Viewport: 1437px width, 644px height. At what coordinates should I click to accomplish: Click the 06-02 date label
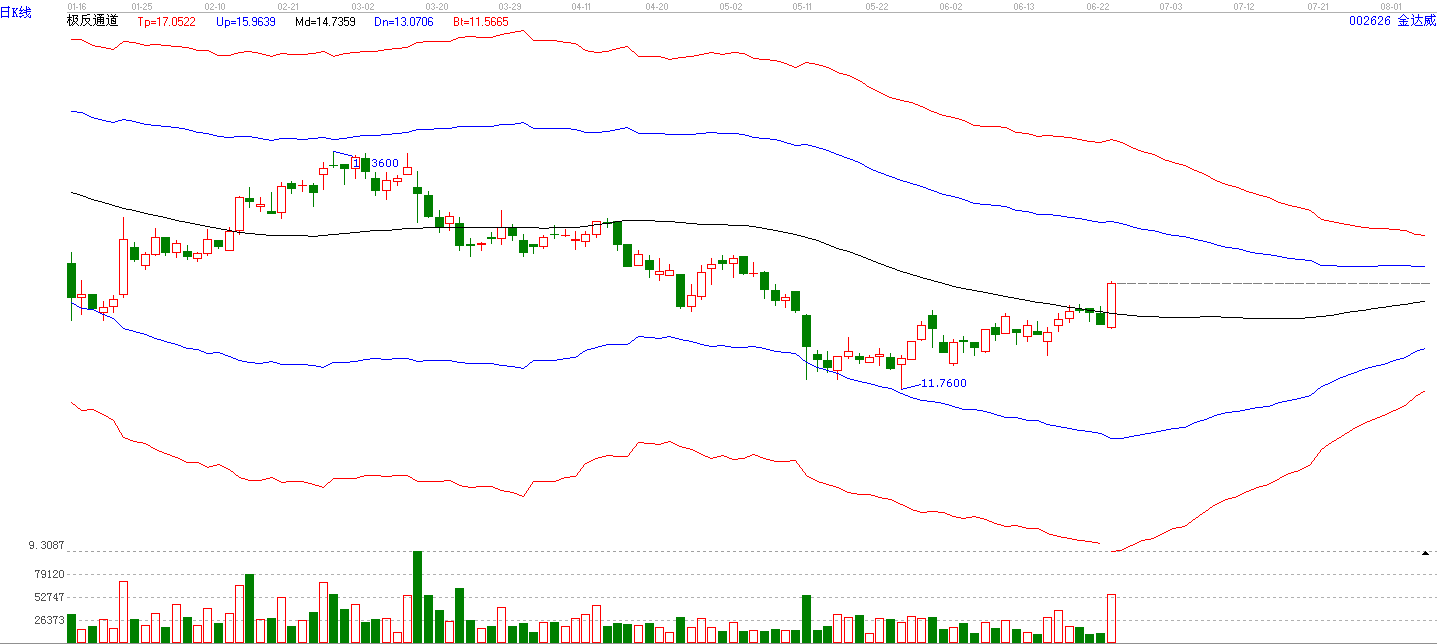pyautogui.click(x=951, y=6)
